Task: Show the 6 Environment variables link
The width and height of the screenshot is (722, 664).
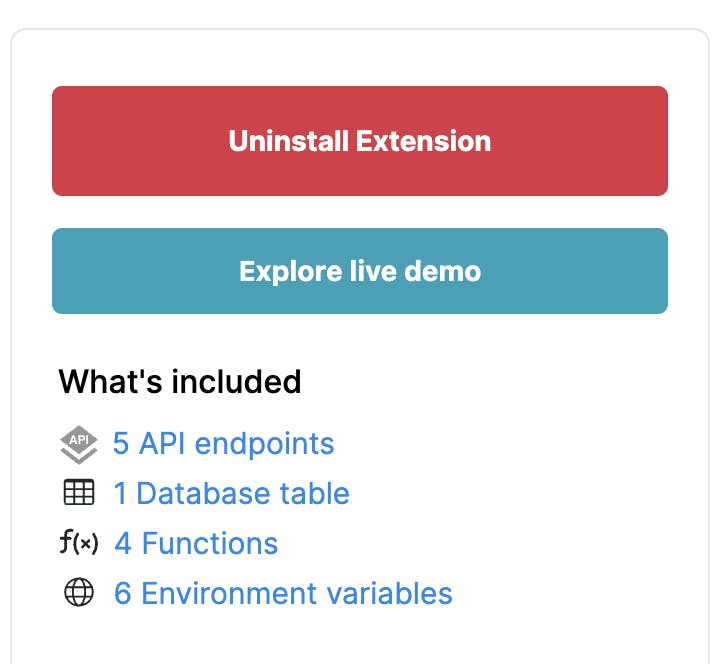Action: pos(283,593)
